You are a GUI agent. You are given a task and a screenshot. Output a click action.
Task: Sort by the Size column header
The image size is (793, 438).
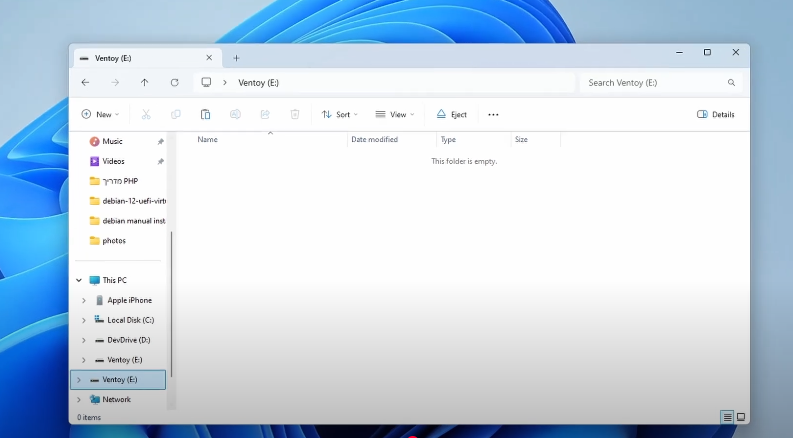(521, 140)
